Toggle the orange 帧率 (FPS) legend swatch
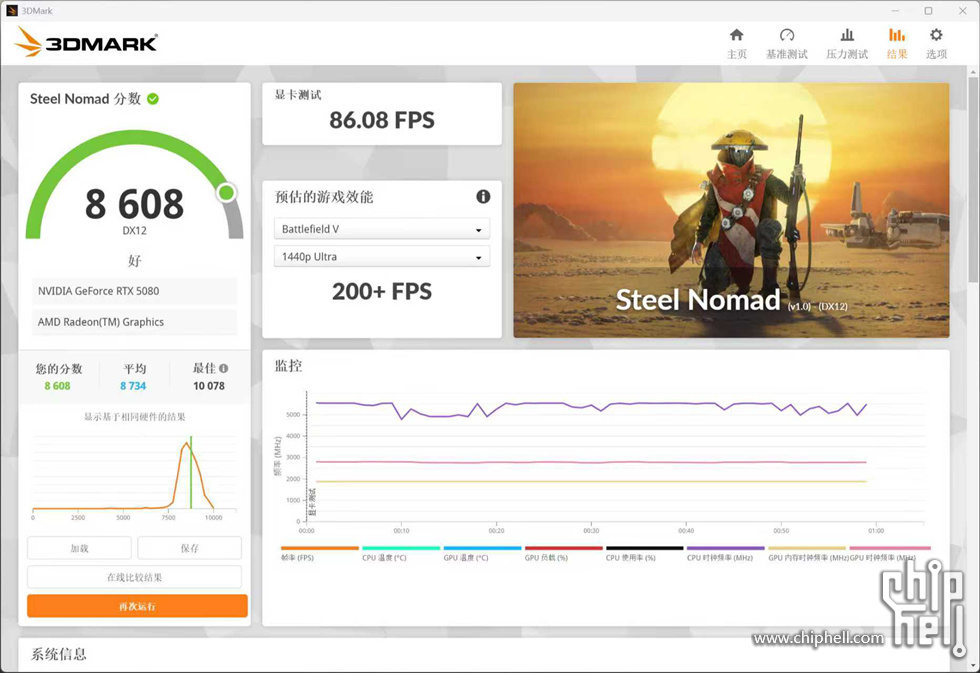This screenshot has width=980, height=673. (x=319, y=548)
